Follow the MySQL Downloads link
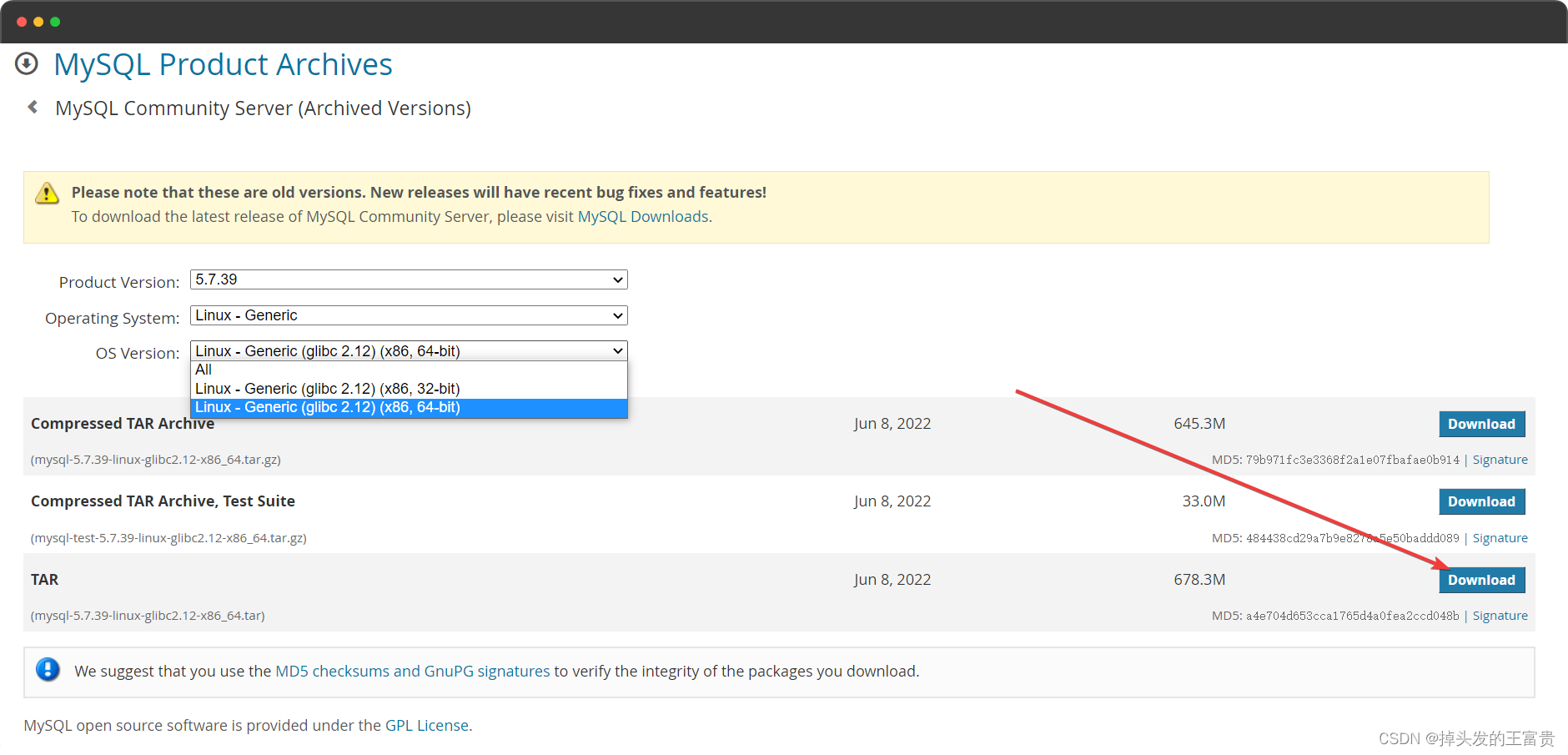The width and height of the screenshot is (1568, 755). click(x=643, y=217)
